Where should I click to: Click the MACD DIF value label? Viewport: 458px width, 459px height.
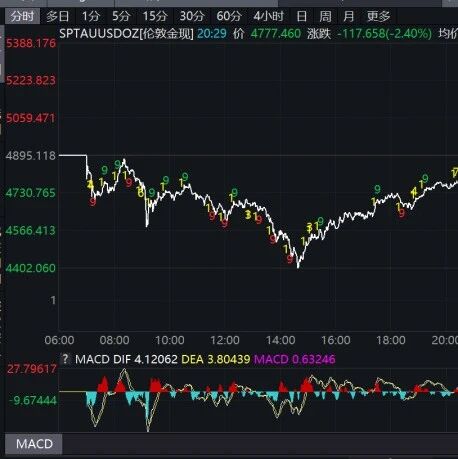point(126,359)
